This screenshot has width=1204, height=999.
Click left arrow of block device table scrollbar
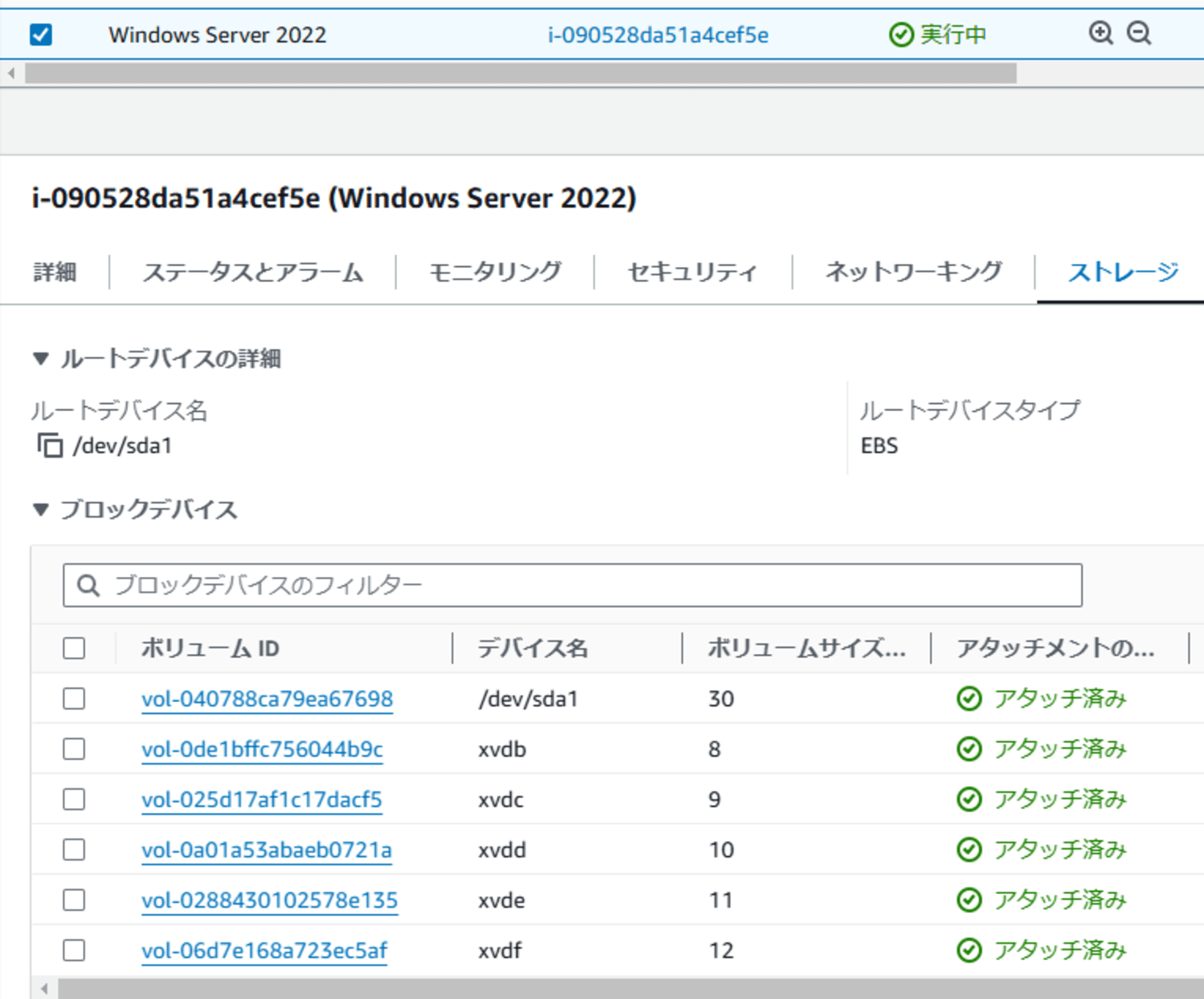click(45, 989)
